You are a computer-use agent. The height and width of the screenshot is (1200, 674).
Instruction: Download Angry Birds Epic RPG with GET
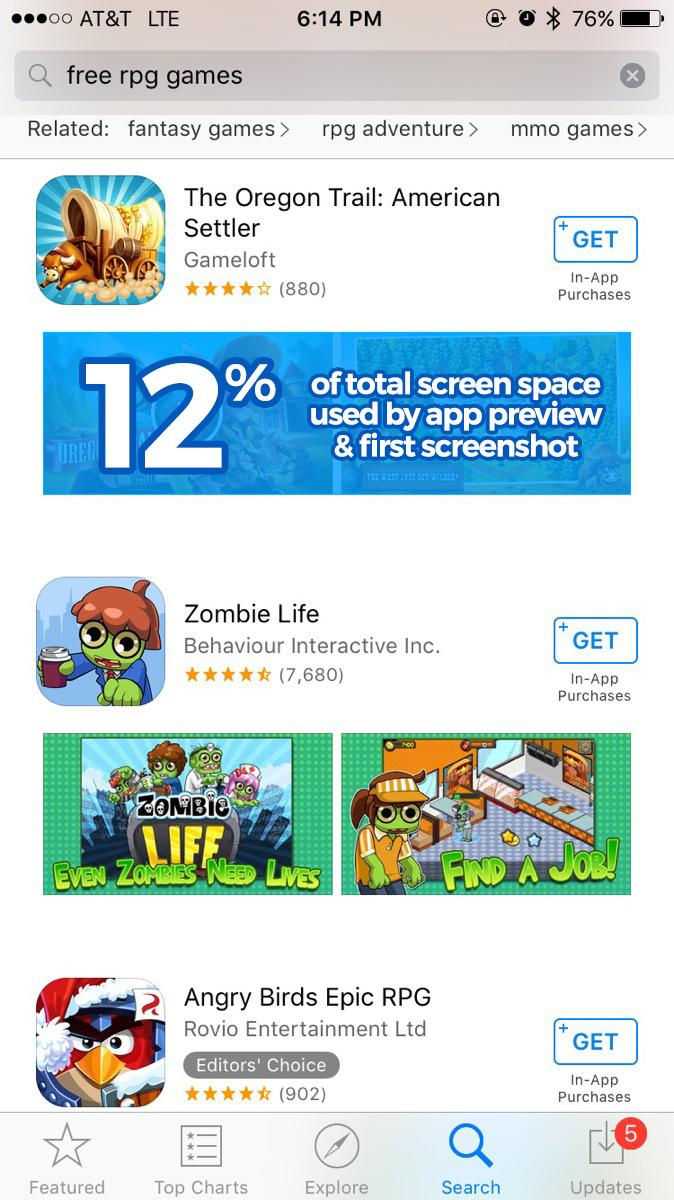[595, 1041]
